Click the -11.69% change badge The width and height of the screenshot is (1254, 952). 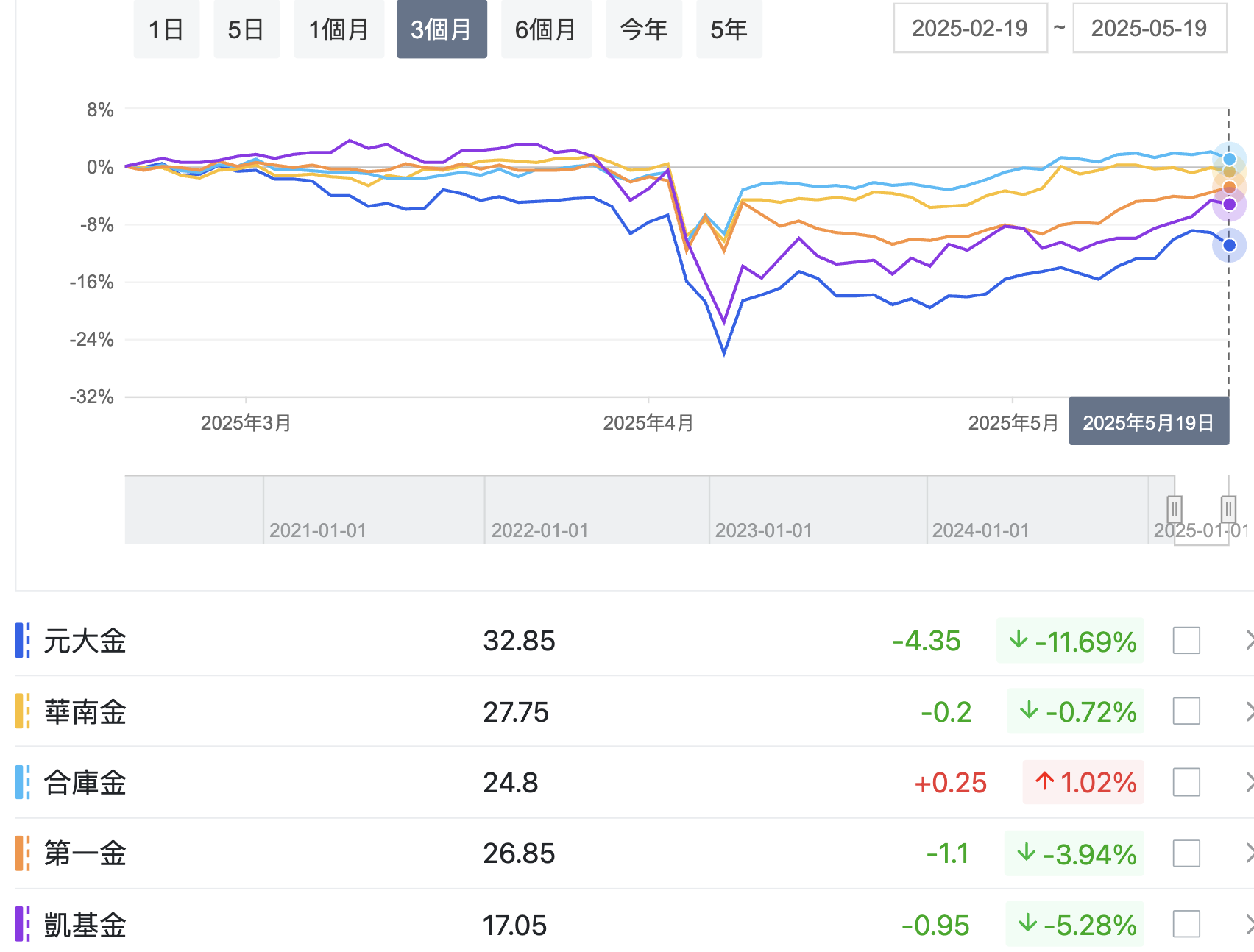click(x=1070, y=641)
